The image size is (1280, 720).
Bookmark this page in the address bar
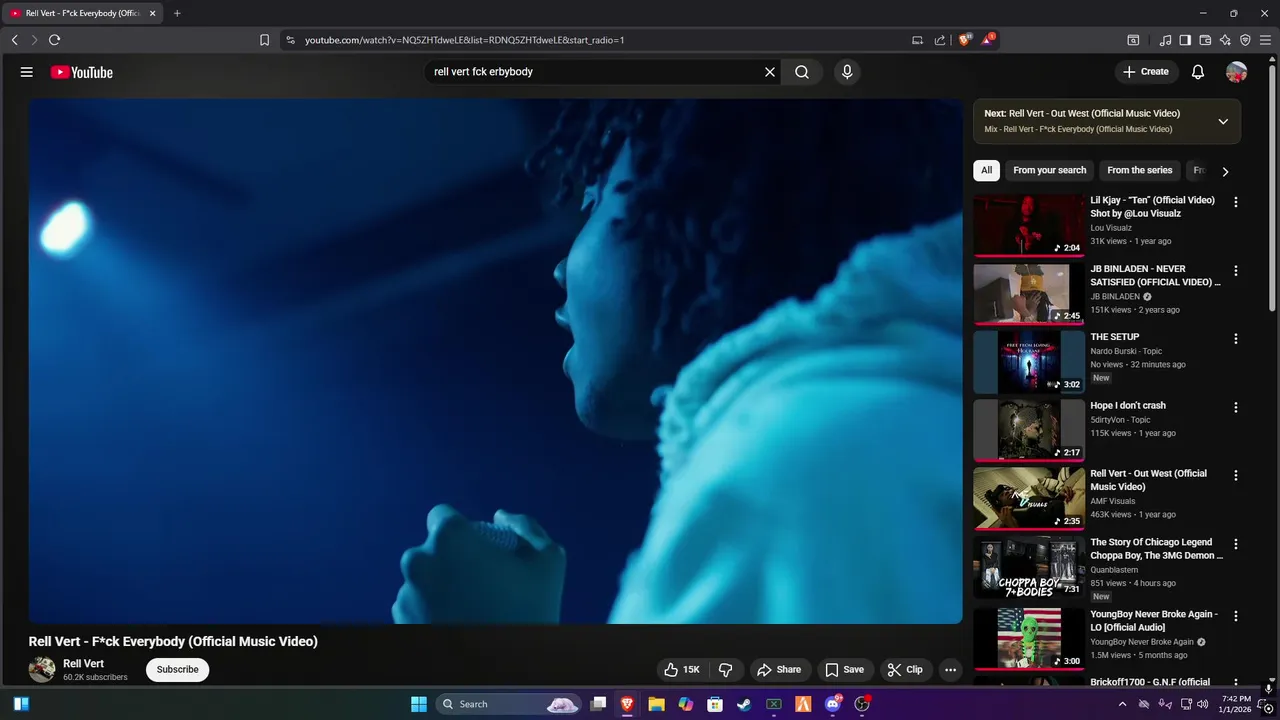pos(264,40)
